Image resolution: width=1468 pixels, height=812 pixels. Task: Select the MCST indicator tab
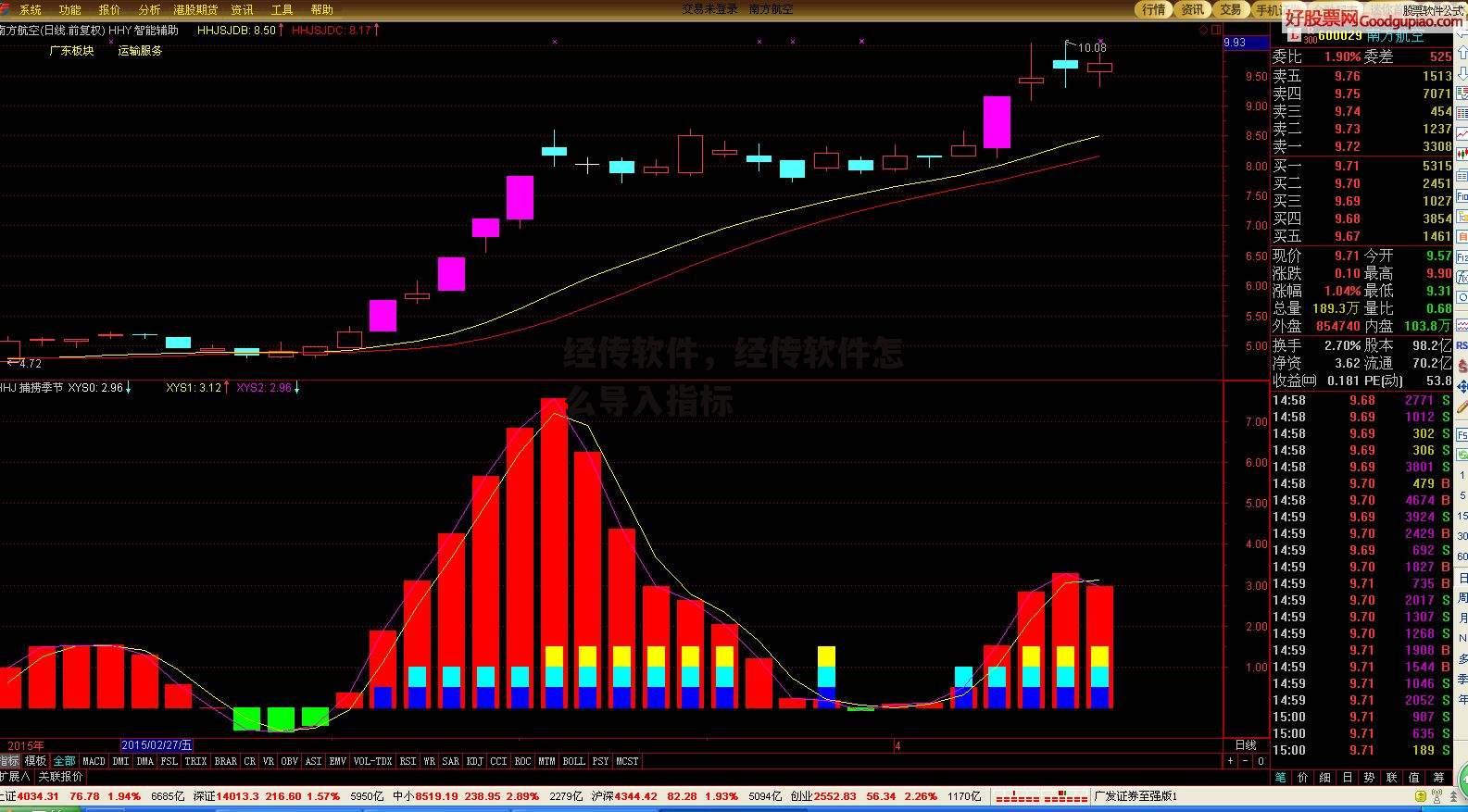coord(627,761)
